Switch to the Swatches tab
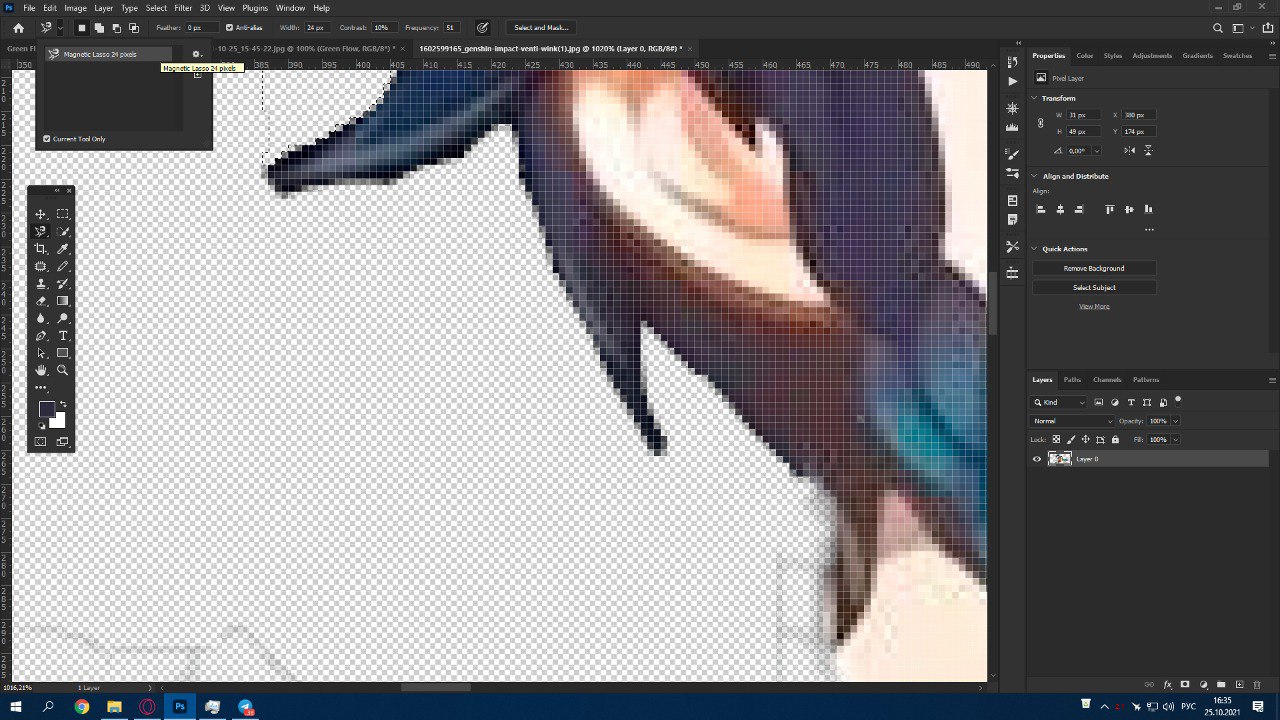Viewport: 1280px width, 720px height. (x=1238, y=56)
